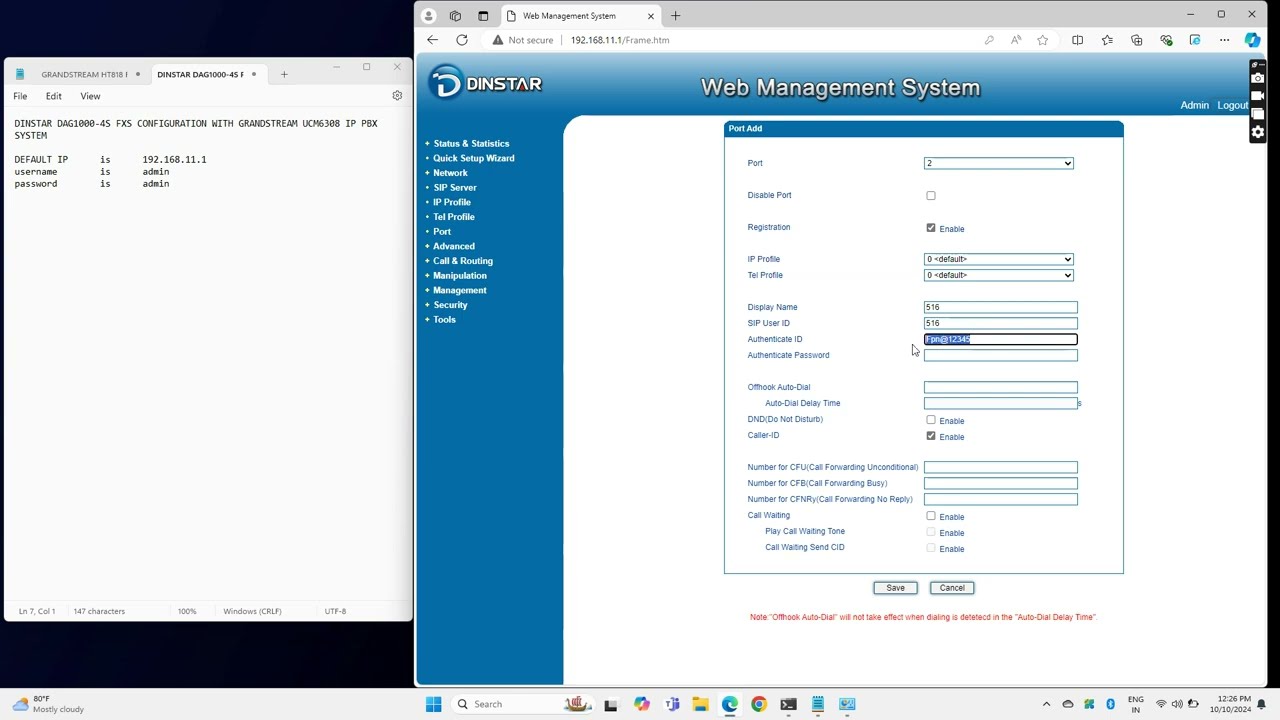Open Google Chrome from taskbar

coord(759,704)
